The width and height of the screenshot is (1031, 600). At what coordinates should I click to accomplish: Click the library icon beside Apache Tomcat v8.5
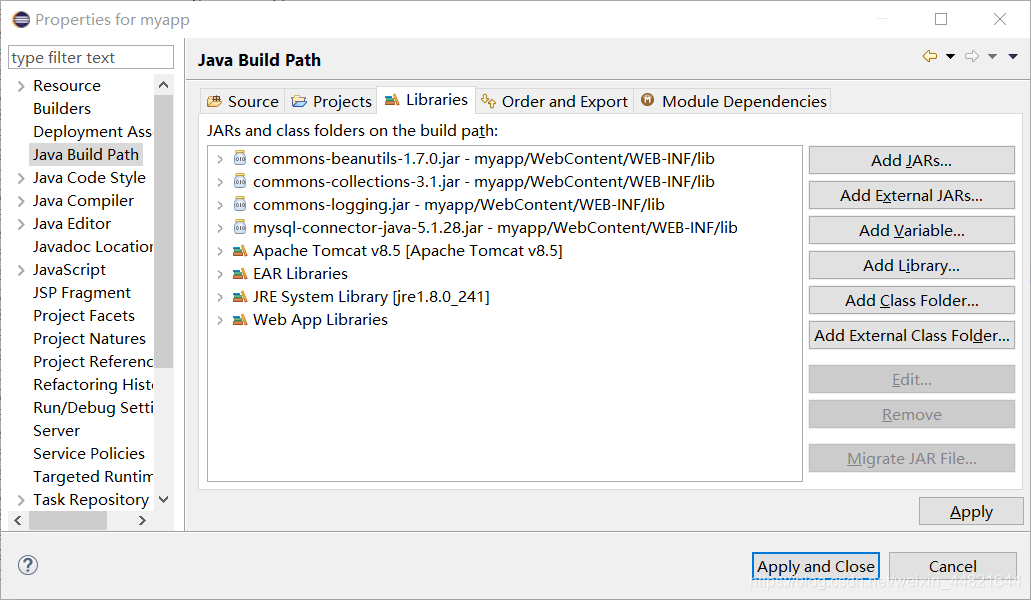tap(240, 250)
